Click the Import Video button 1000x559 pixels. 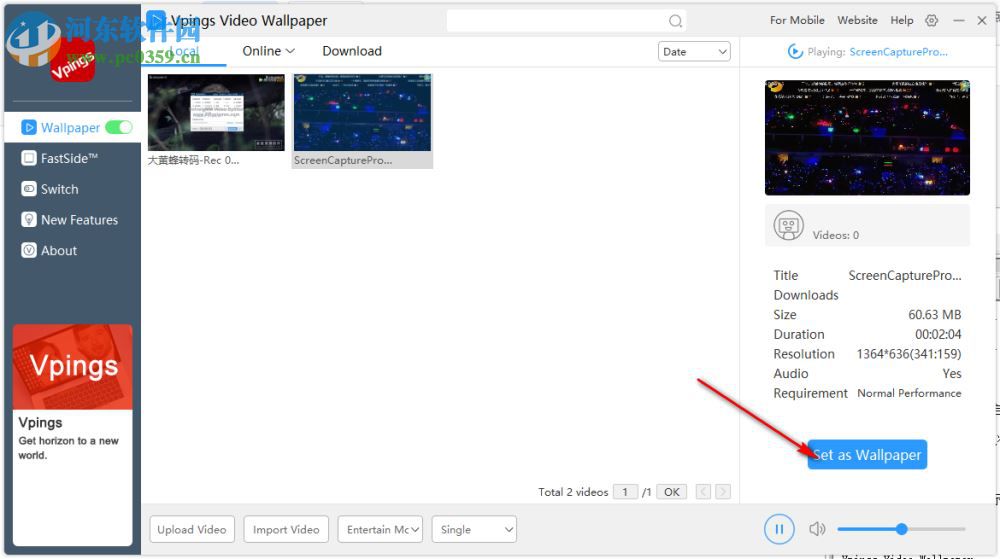pos(286,529)
